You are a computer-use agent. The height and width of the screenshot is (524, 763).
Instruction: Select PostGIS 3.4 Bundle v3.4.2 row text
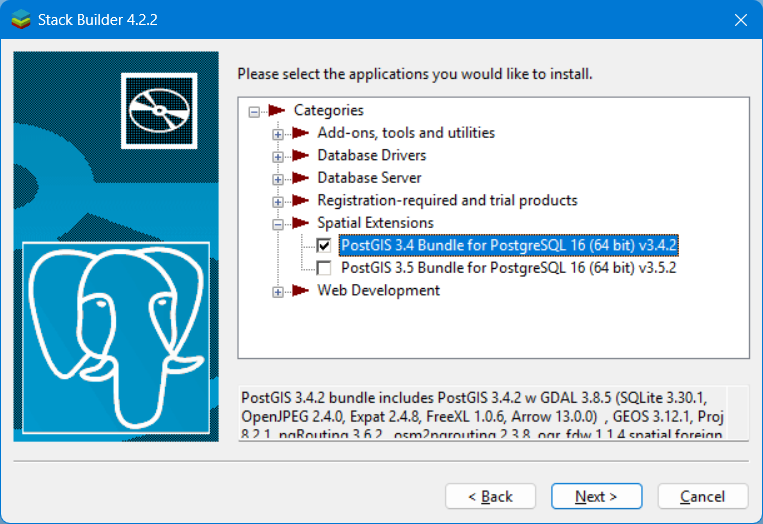point(509,245)
